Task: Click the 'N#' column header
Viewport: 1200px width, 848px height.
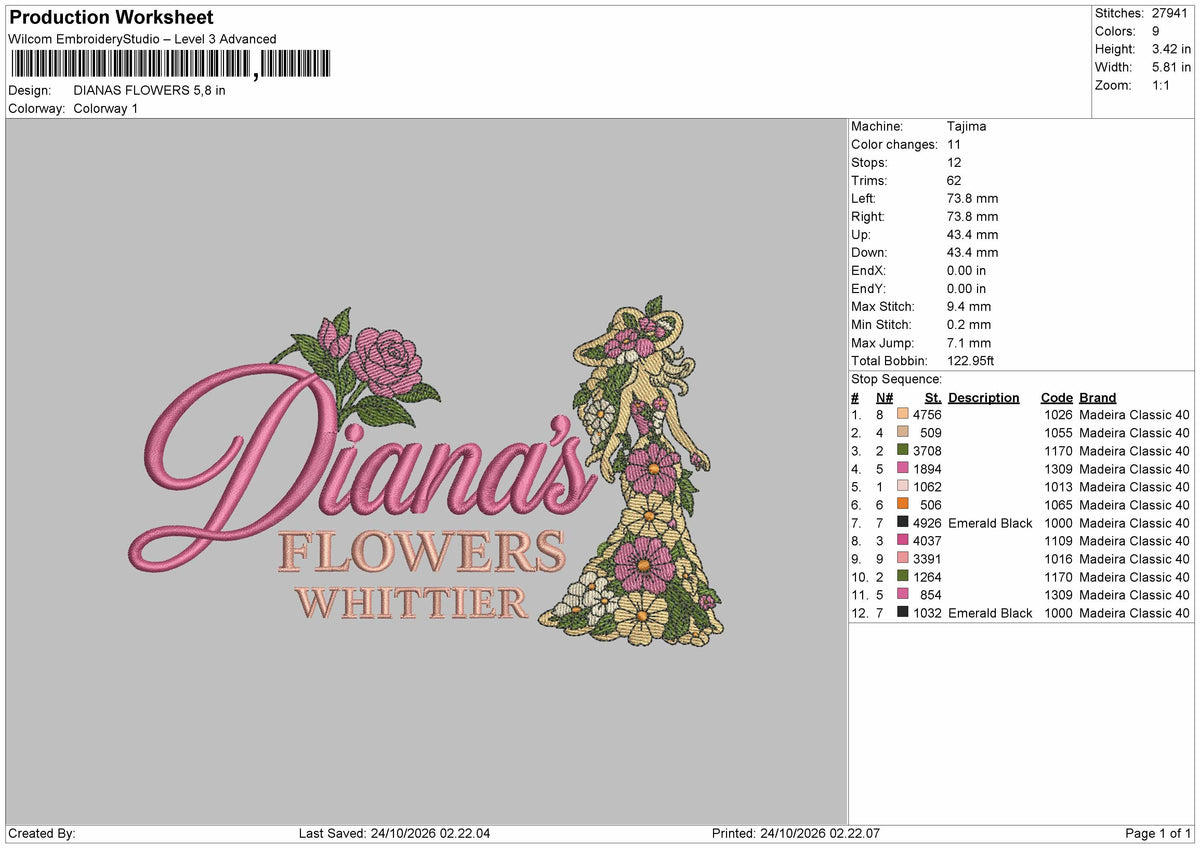Action: coord(884,398)
